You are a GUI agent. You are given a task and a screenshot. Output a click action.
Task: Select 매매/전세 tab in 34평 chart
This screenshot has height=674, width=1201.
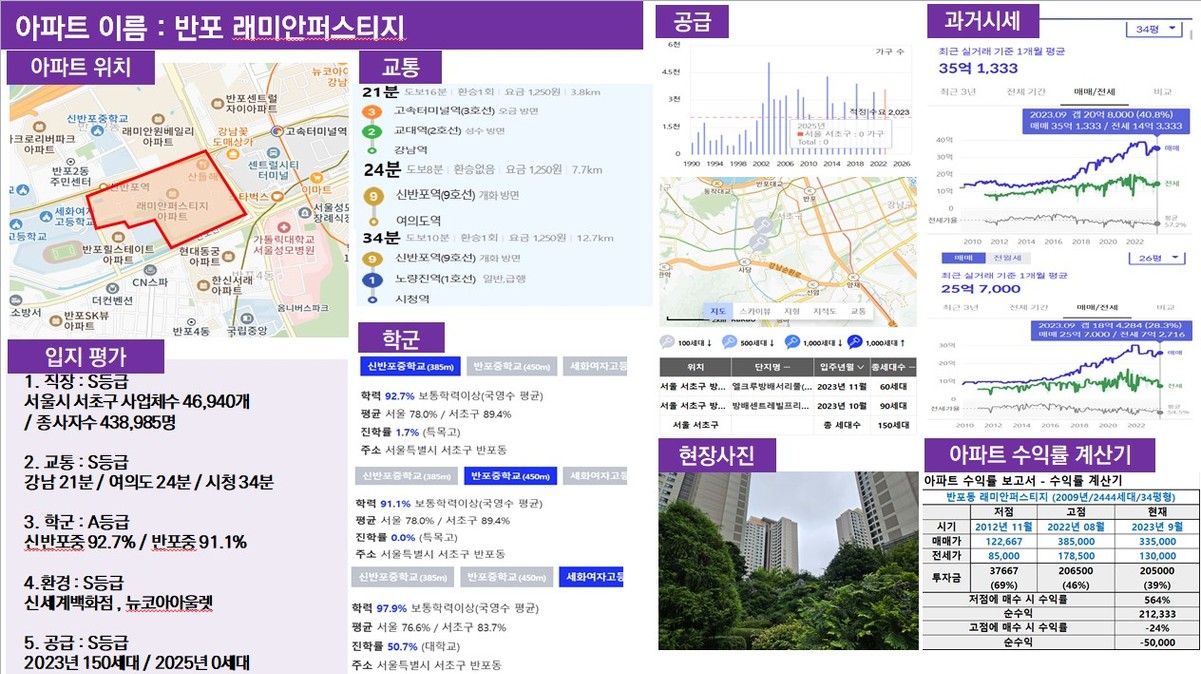(1094, 92)
